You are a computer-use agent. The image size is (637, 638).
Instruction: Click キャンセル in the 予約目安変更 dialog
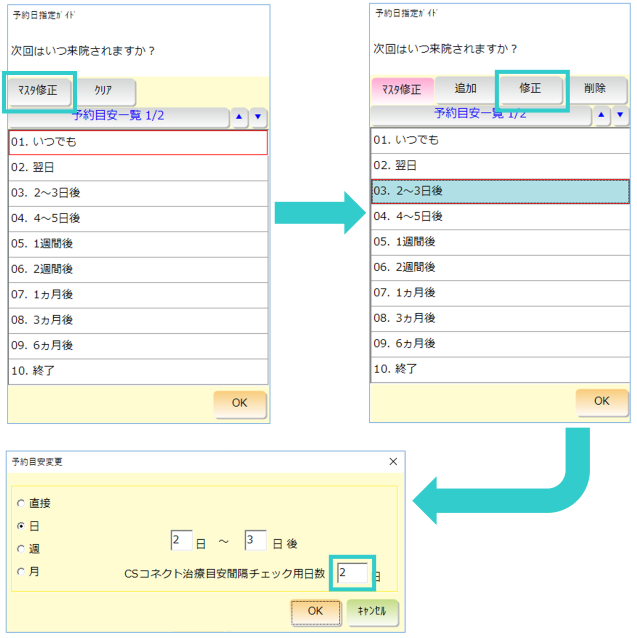(x=372, y=610)
